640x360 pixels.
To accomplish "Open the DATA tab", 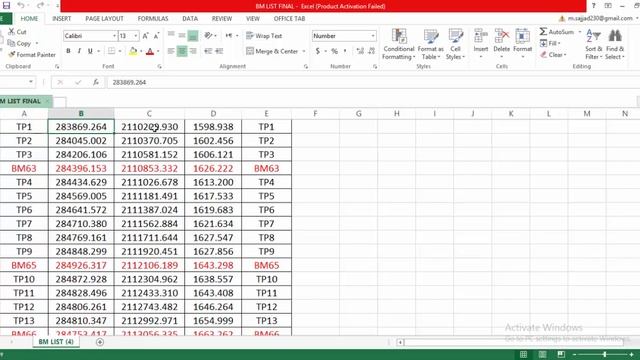I will pos(190,19).
